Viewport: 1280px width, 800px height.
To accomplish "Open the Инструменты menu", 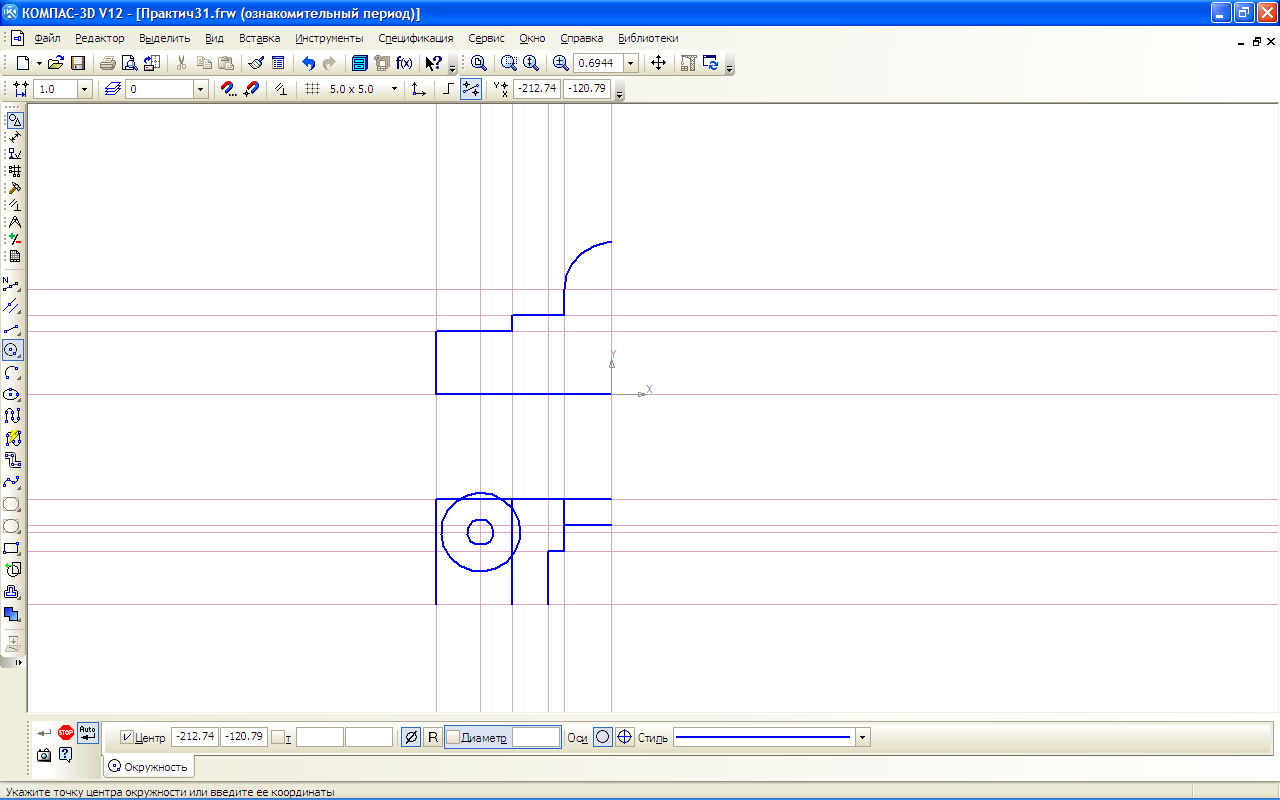I will coord(330,38).
